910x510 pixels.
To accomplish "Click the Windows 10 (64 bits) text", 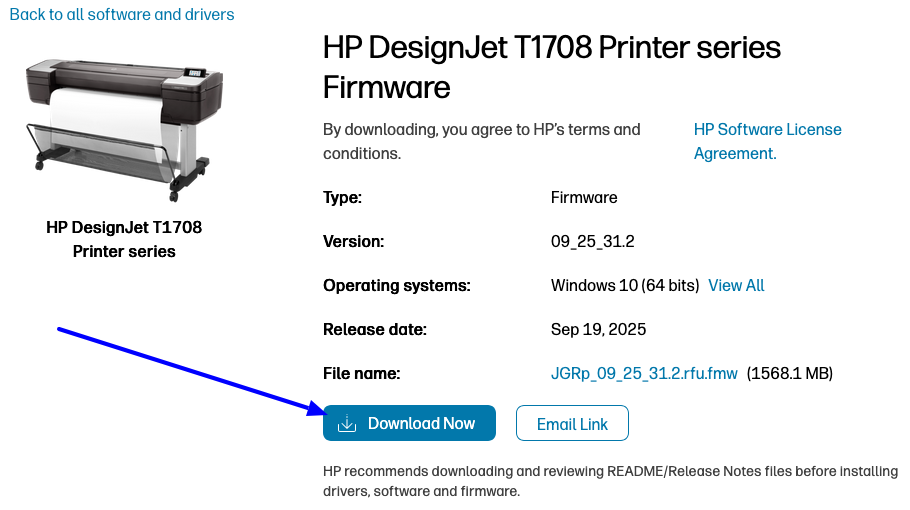I will [625, 286].
